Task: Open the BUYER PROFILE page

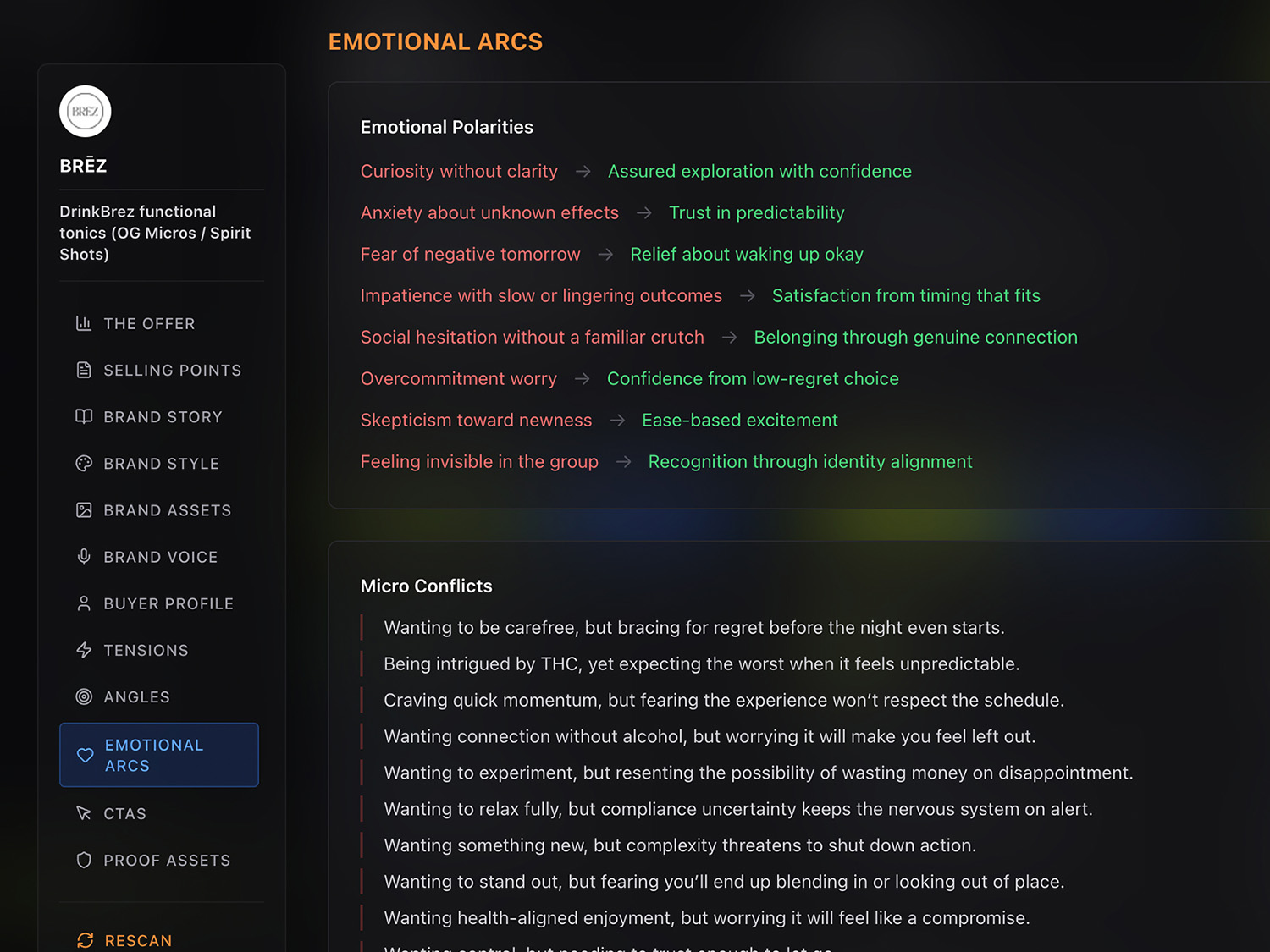Action: click(168, 603)
